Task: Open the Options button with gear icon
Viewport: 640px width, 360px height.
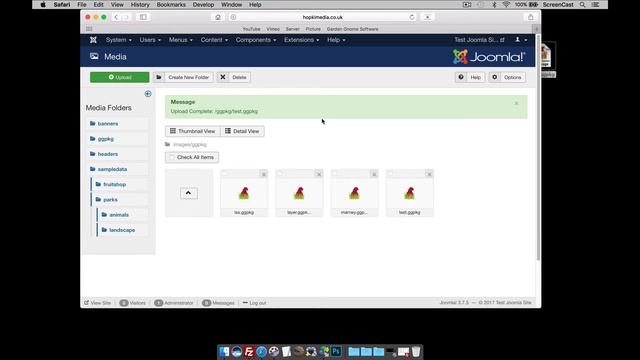Action: [507, 77]
